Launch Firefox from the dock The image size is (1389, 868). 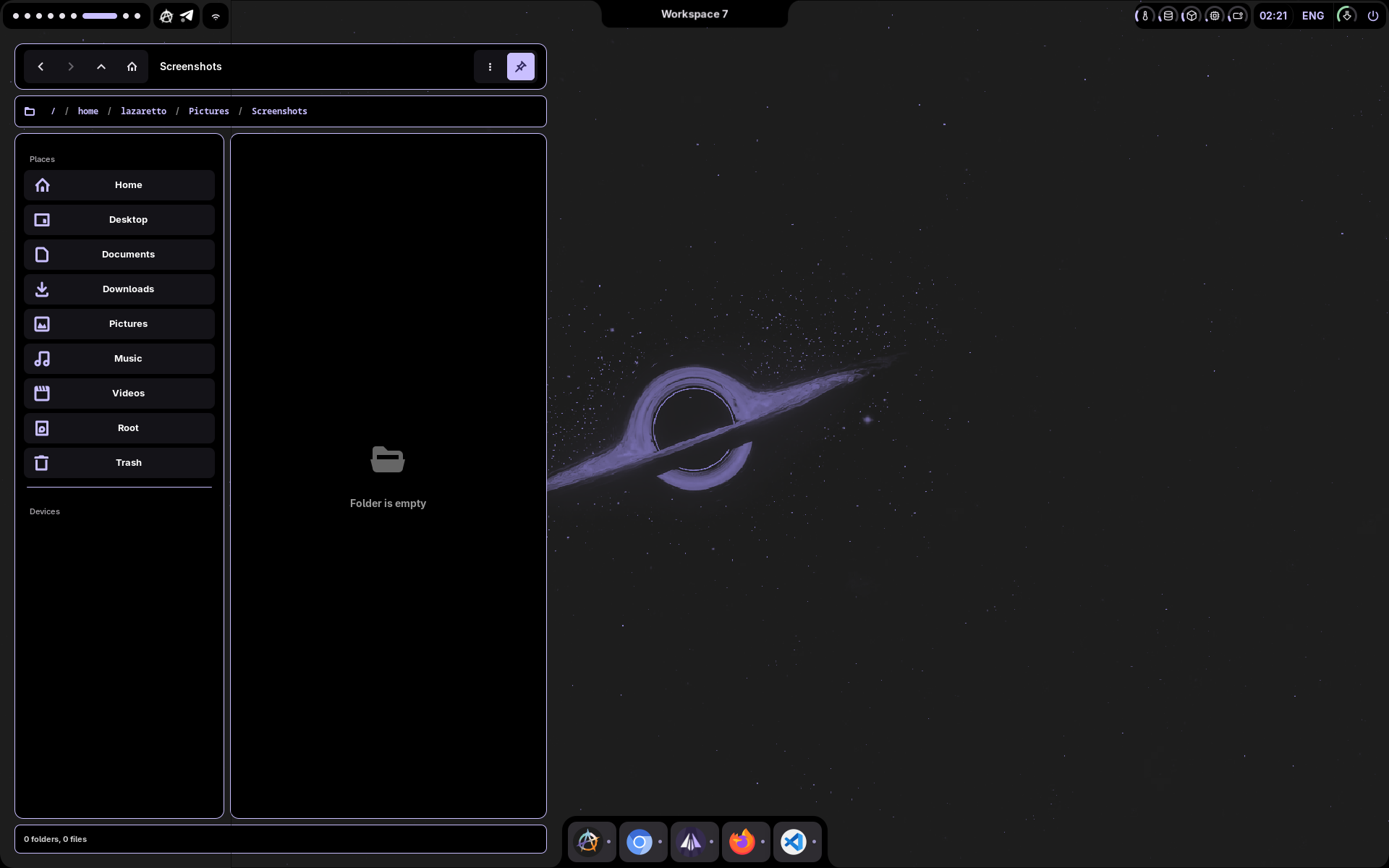(742, 842)
